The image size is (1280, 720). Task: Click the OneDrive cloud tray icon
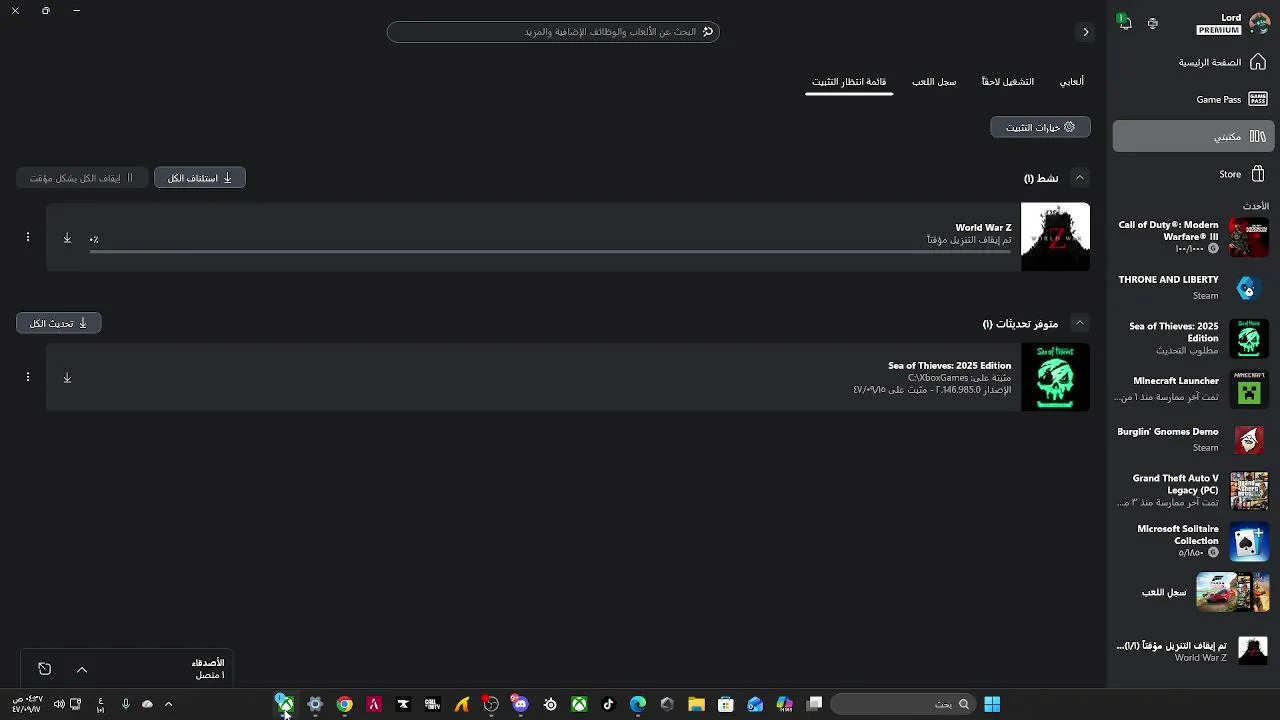pyautogui.click(x=147, y=704)
